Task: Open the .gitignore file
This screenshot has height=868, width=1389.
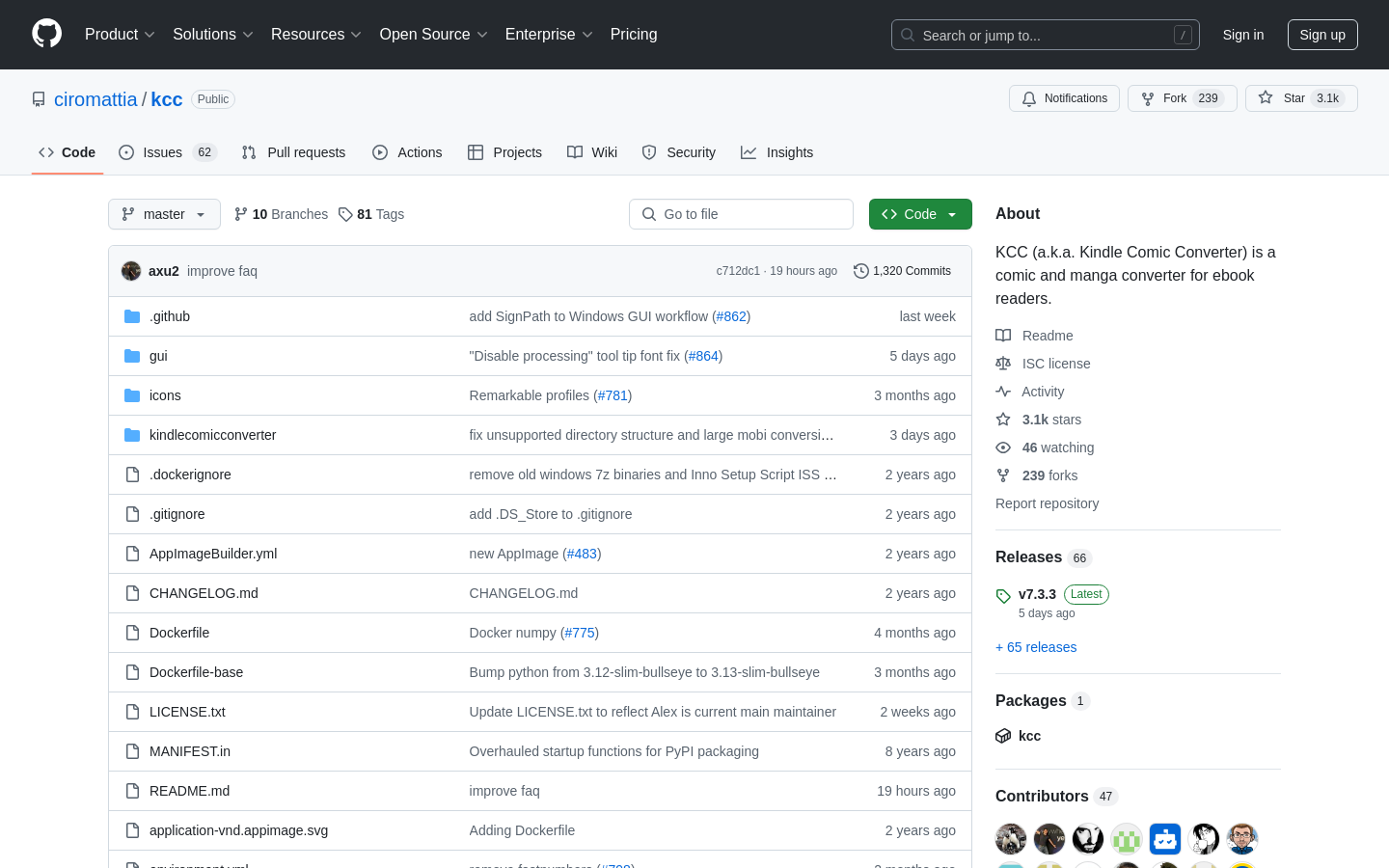Action: pos(177,514)
